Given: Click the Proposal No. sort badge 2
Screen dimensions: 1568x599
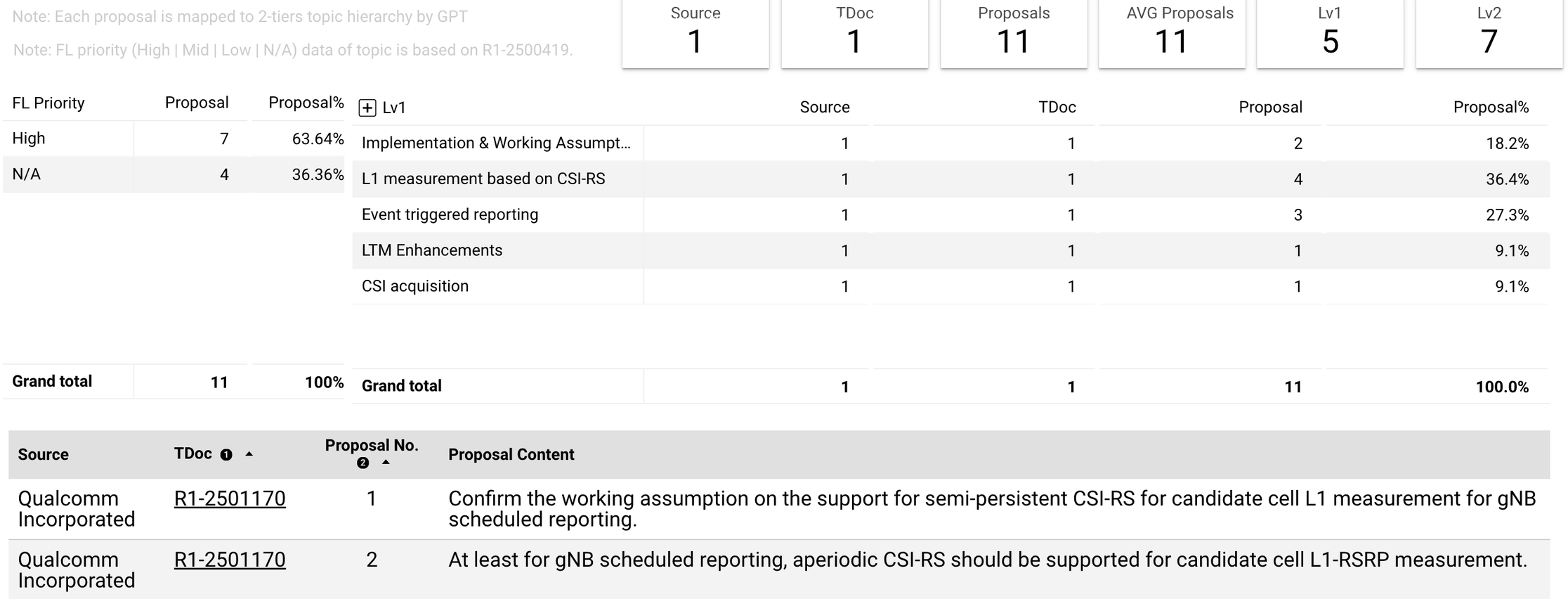Looking at the screenshot, I should (362, 463).
